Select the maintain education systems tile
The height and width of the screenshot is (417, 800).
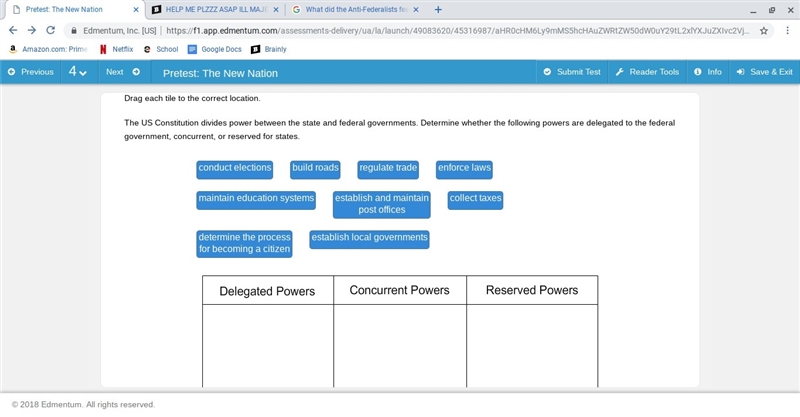click(256, 200)
